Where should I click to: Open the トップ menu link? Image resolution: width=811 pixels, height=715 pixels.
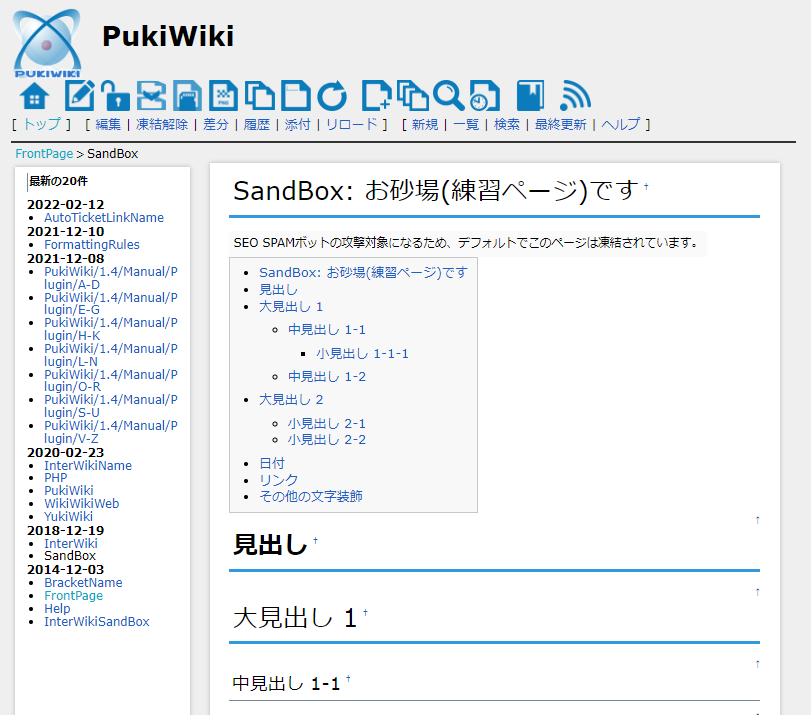click(42, 124)
